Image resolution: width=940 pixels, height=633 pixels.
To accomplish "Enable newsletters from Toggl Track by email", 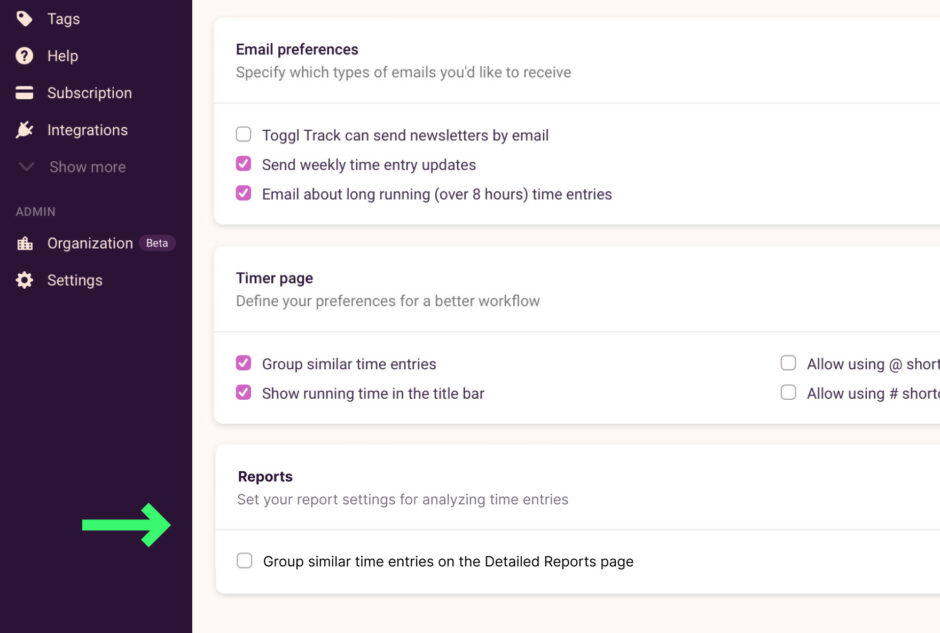I will click(x=243, y=134).
